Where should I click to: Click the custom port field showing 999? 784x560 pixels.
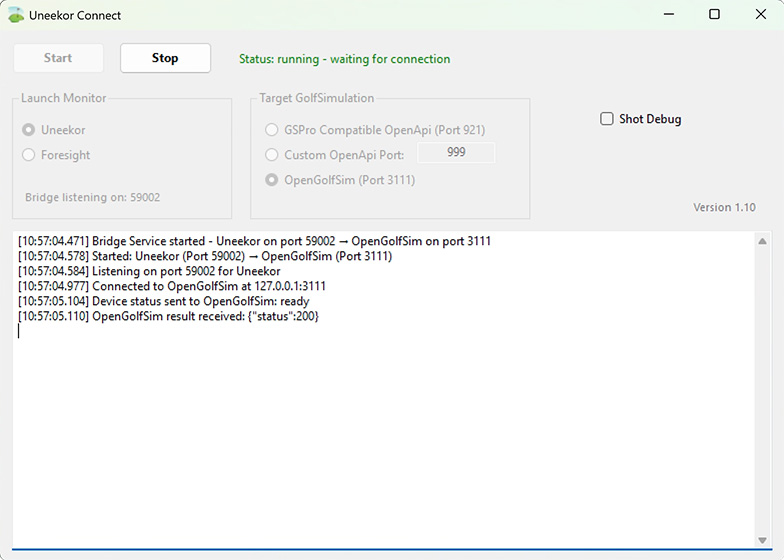pos(455,153)
